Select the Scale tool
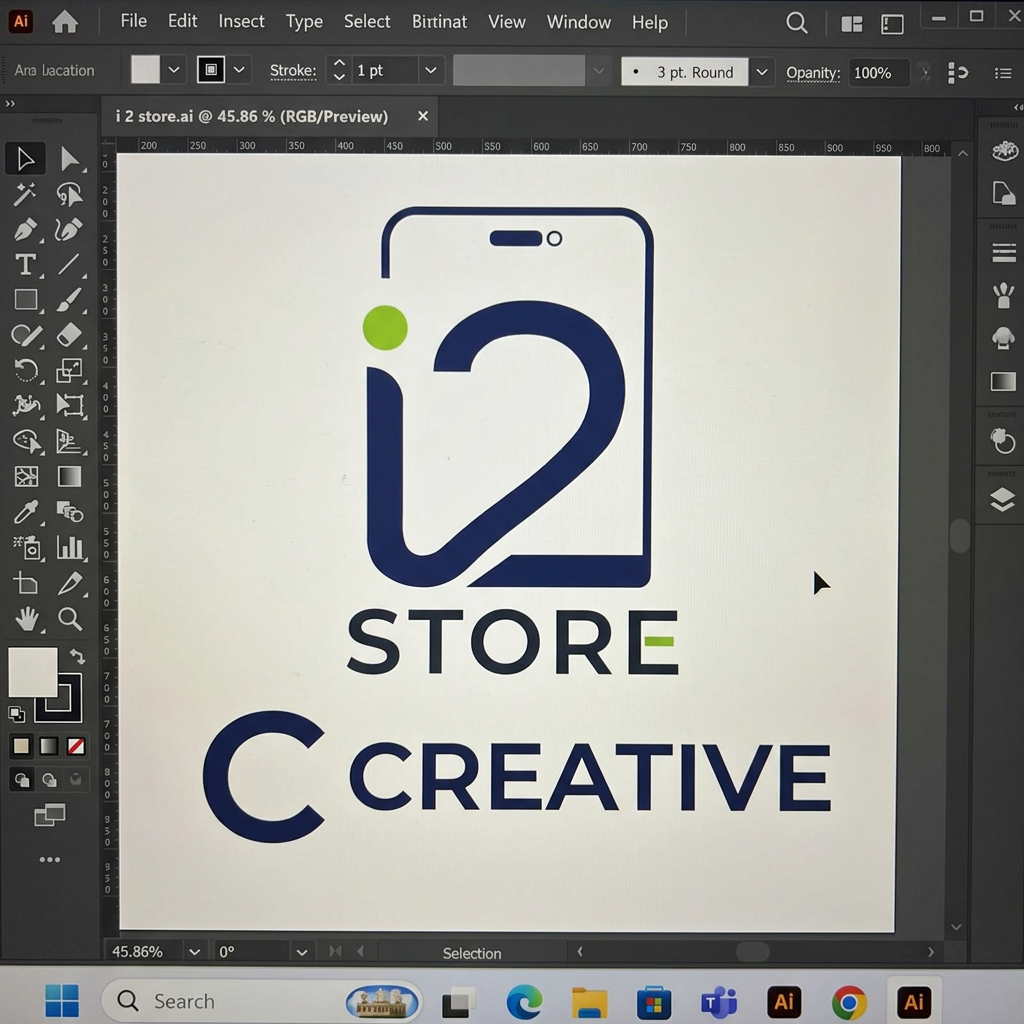This screenshot has width=1024, height=1024. click(x=69, y=370)
